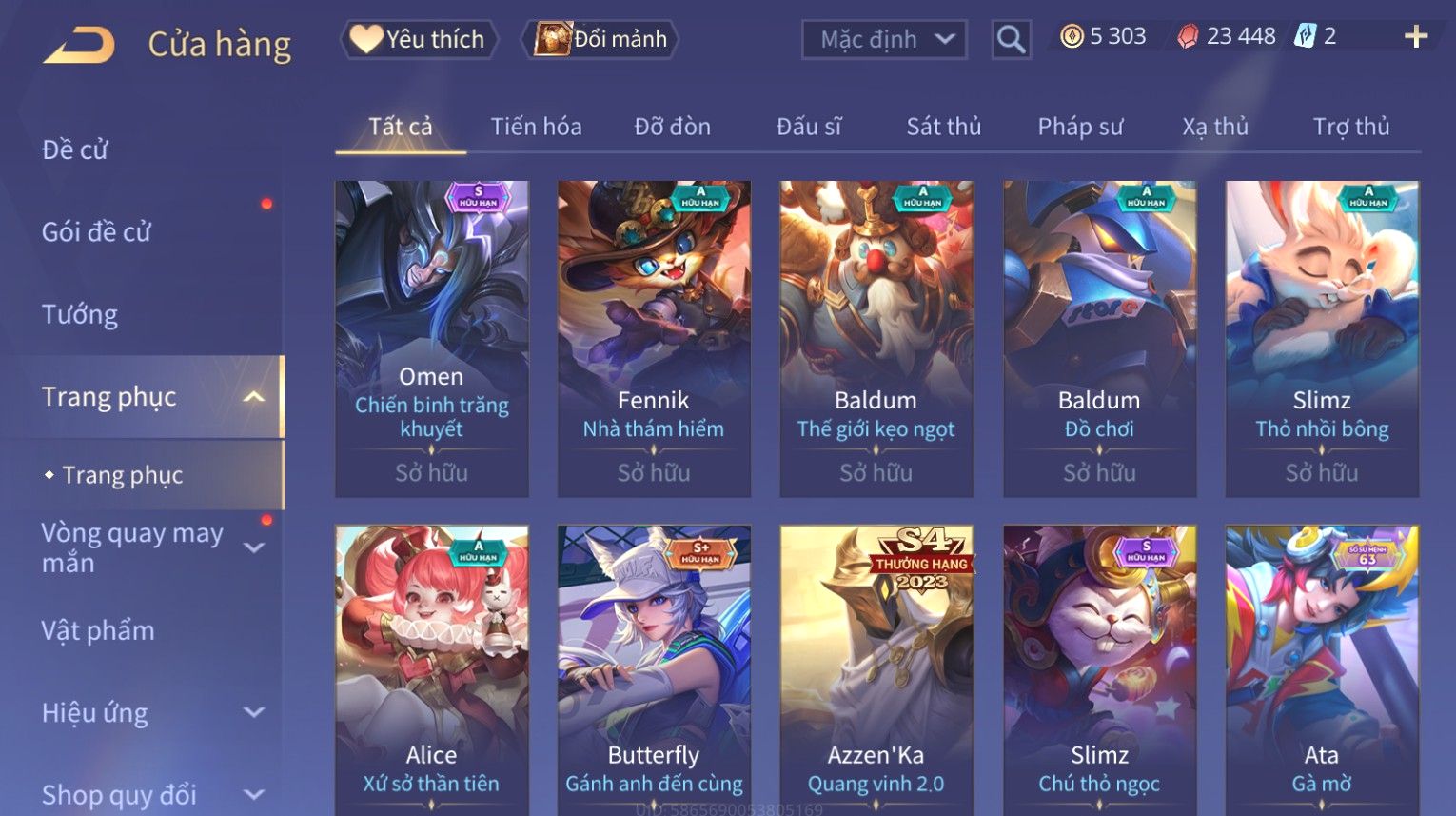Open Tướng in the sidebar
Viewport: 1456px width, 816px height.
pyautogui.click(x=80, y=314)
